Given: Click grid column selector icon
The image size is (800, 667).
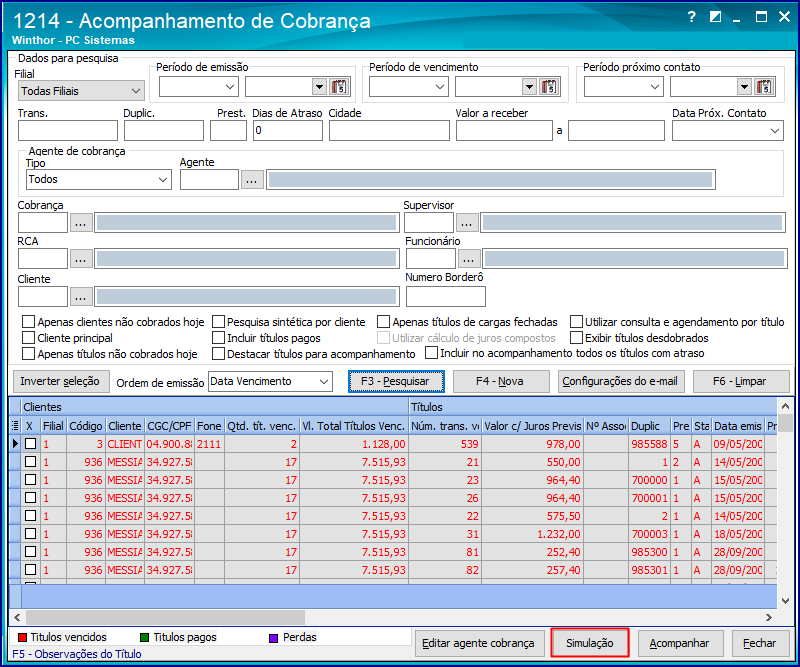Looking at the screenshot, I should click(15, 426).
